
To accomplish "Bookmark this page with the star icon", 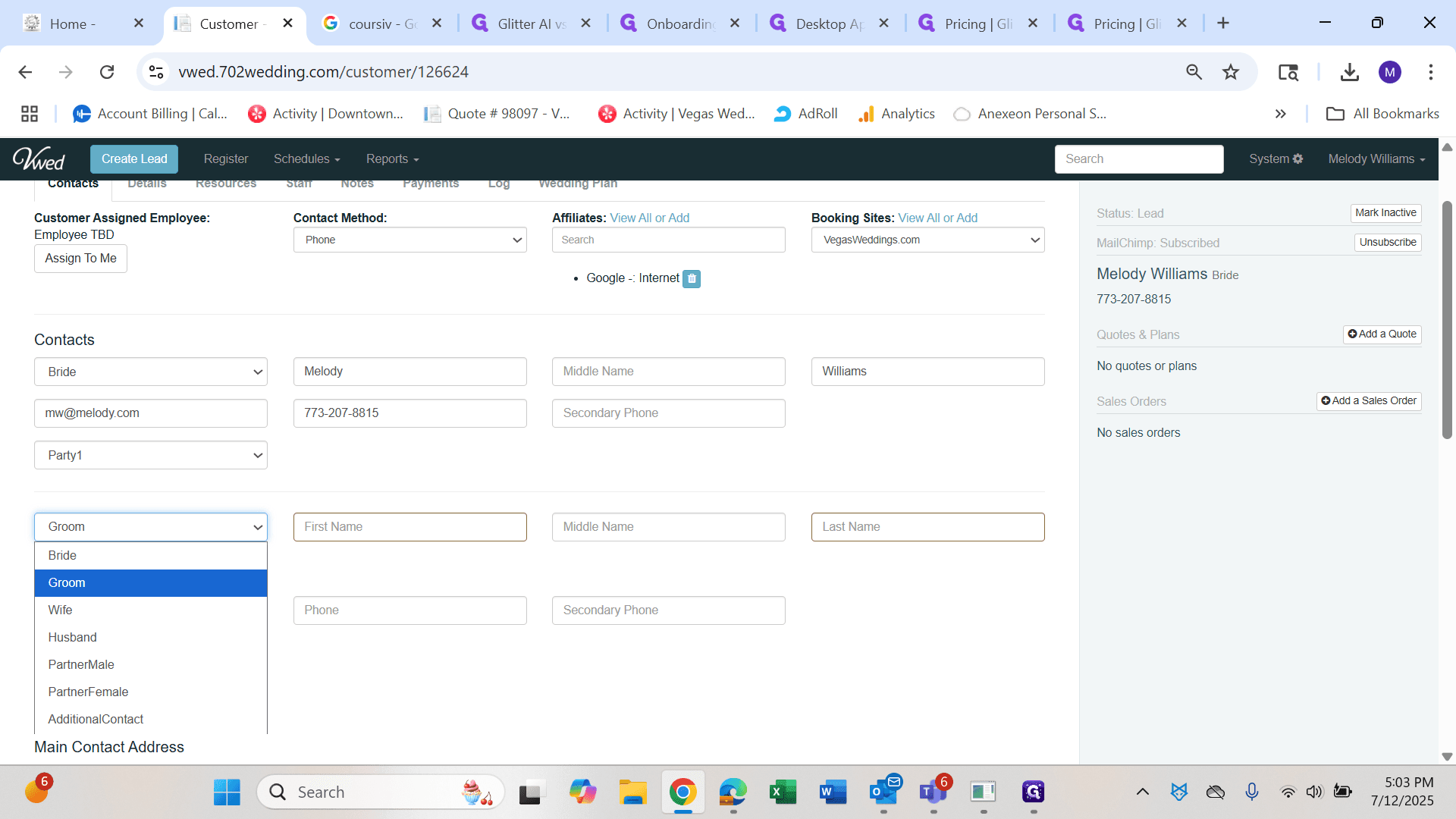I will point(1231,72).
